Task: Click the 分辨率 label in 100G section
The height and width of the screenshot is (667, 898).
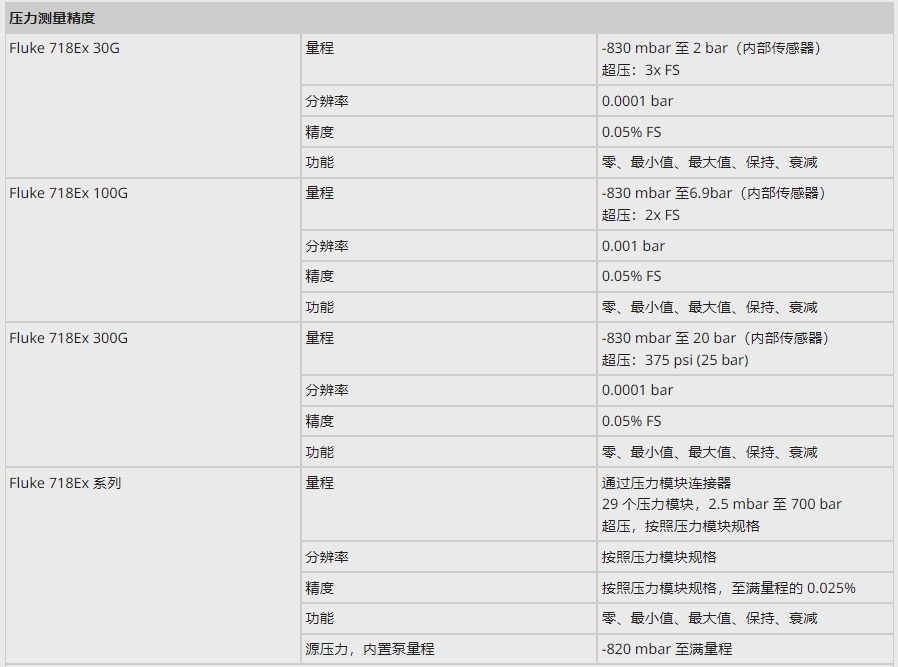Action: click(x=326, y=246)
